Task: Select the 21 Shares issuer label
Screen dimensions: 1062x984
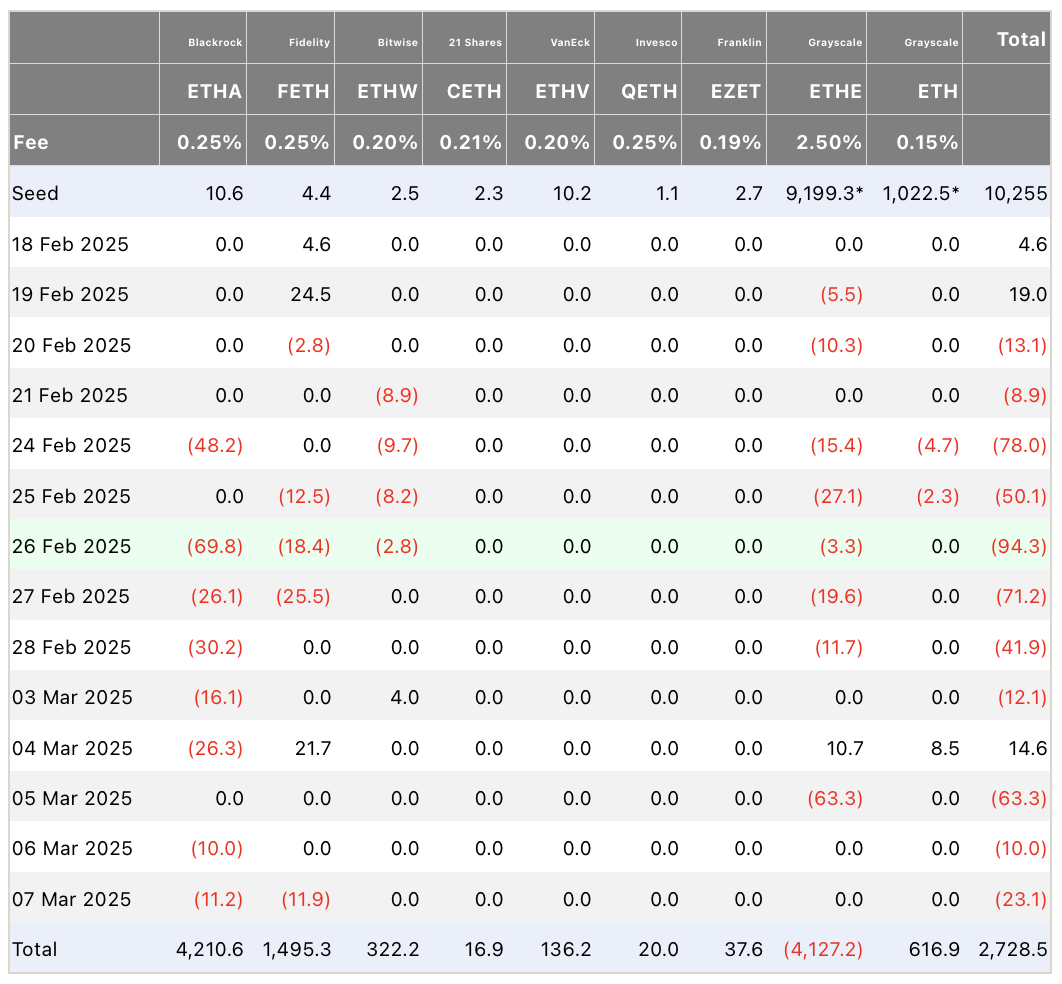Action: click(475, 43)
